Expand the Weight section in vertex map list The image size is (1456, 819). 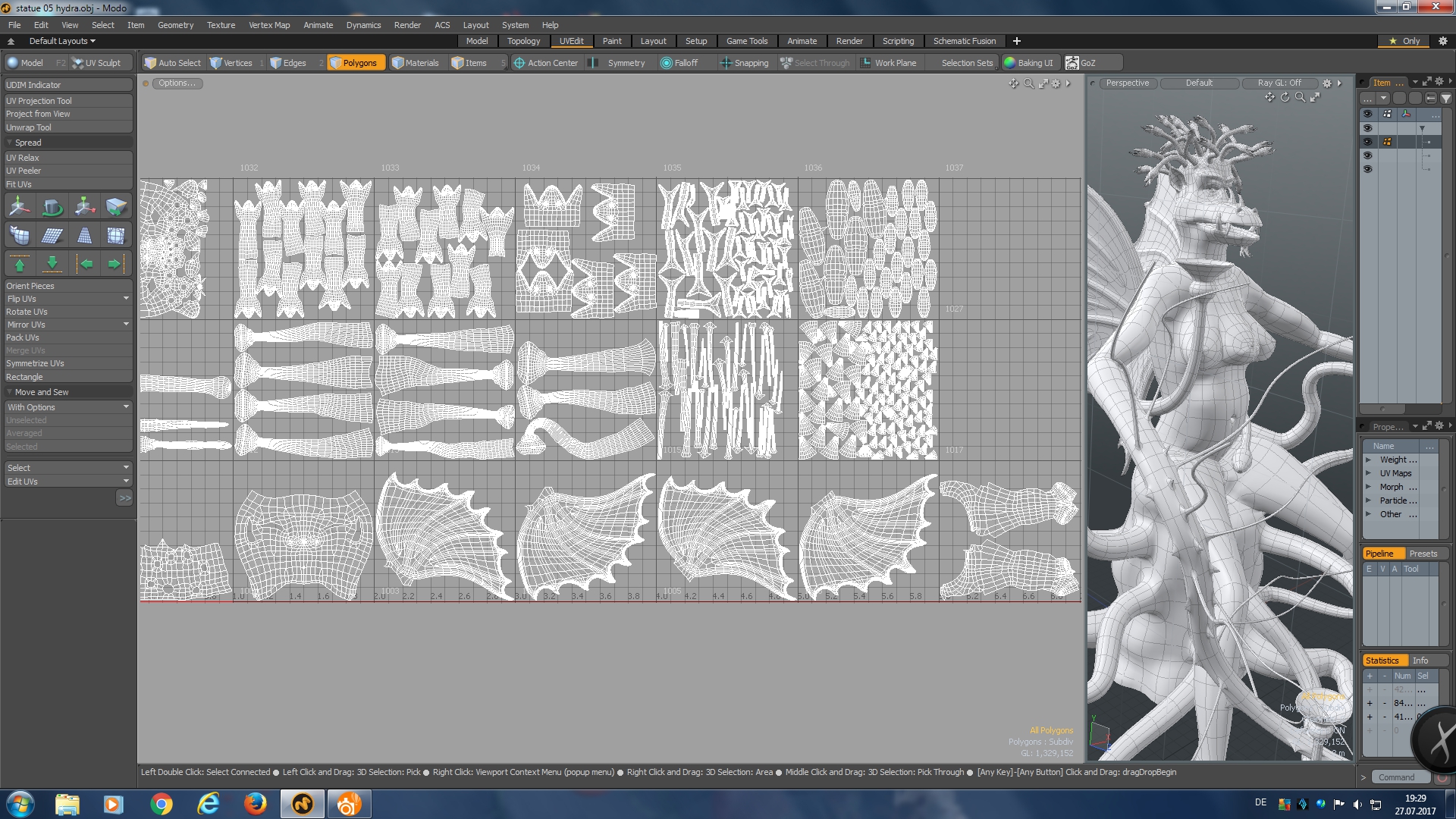coord(1369,460)
